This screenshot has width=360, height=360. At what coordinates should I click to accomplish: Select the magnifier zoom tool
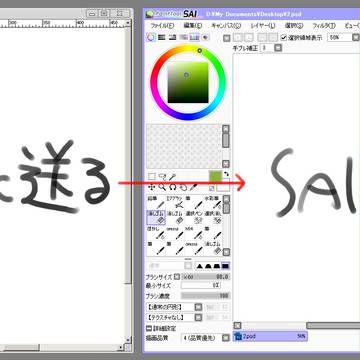point(162,187)
